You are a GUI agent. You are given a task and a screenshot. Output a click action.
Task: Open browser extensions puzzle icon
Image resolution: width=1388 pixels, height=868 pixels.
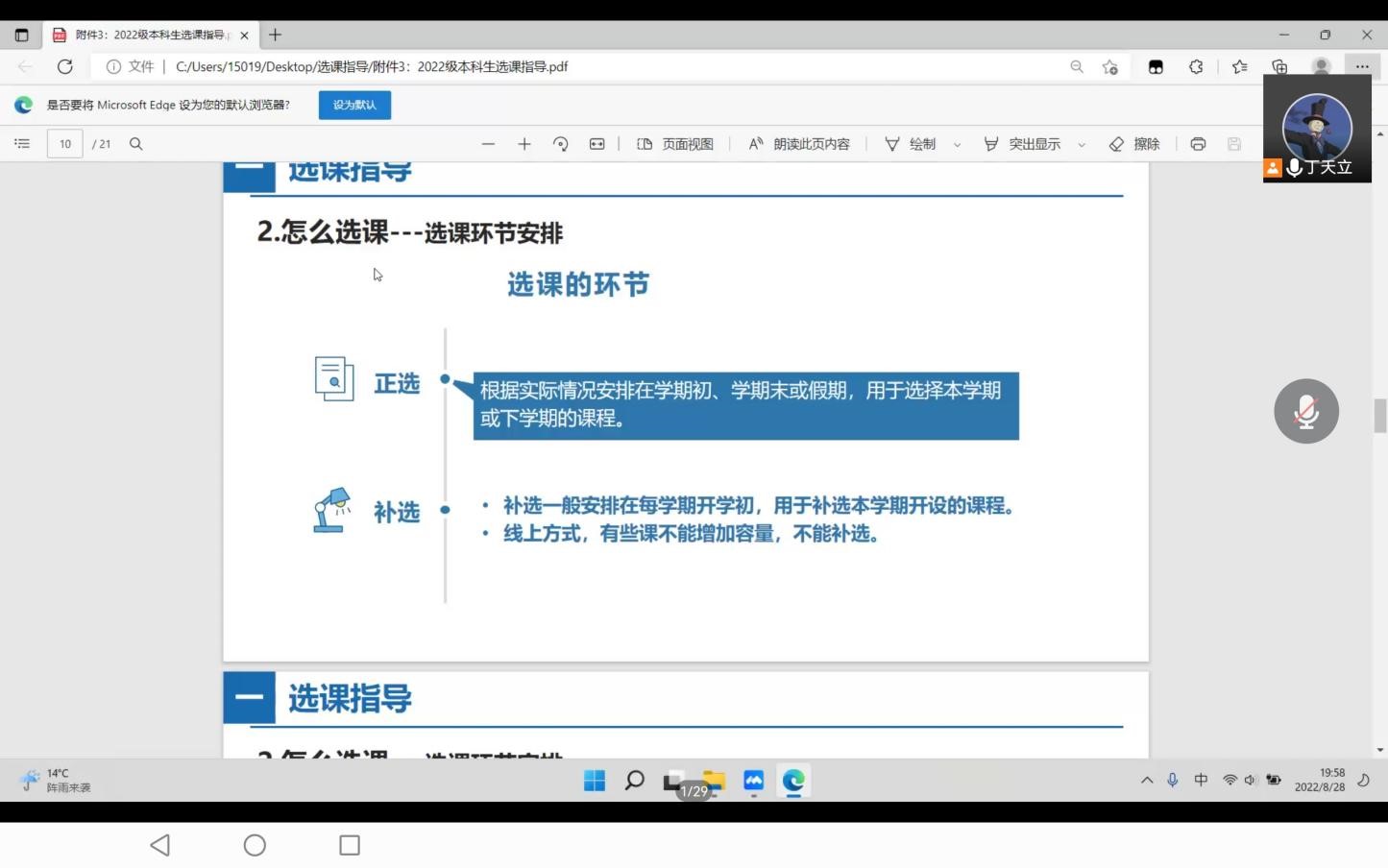pos(1196,66)
